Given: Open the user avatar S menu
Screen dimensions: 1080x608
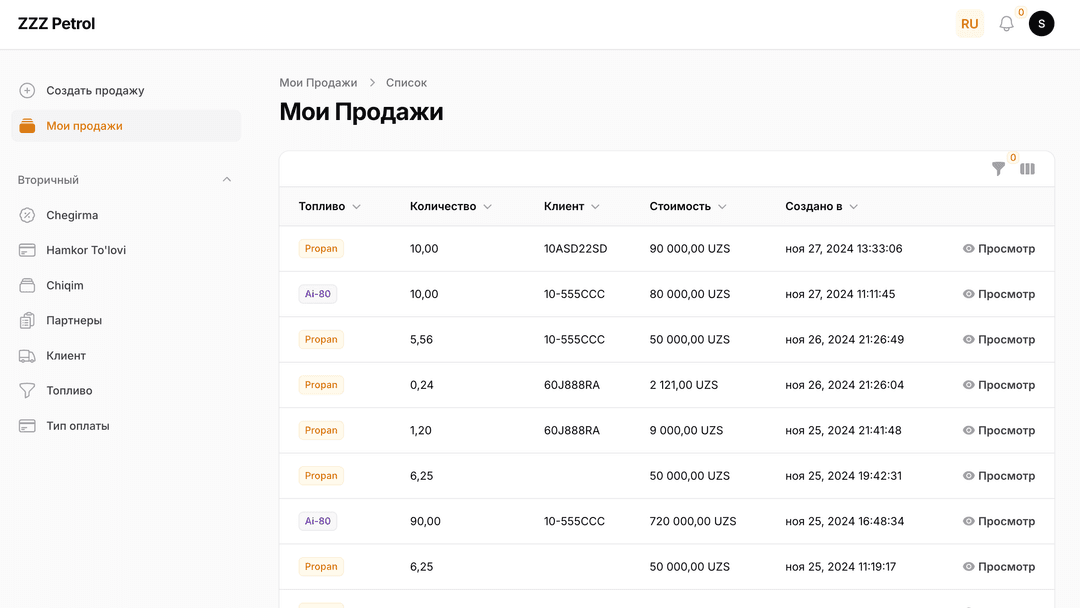Looking at the screenshot, I should [1041, 24].
